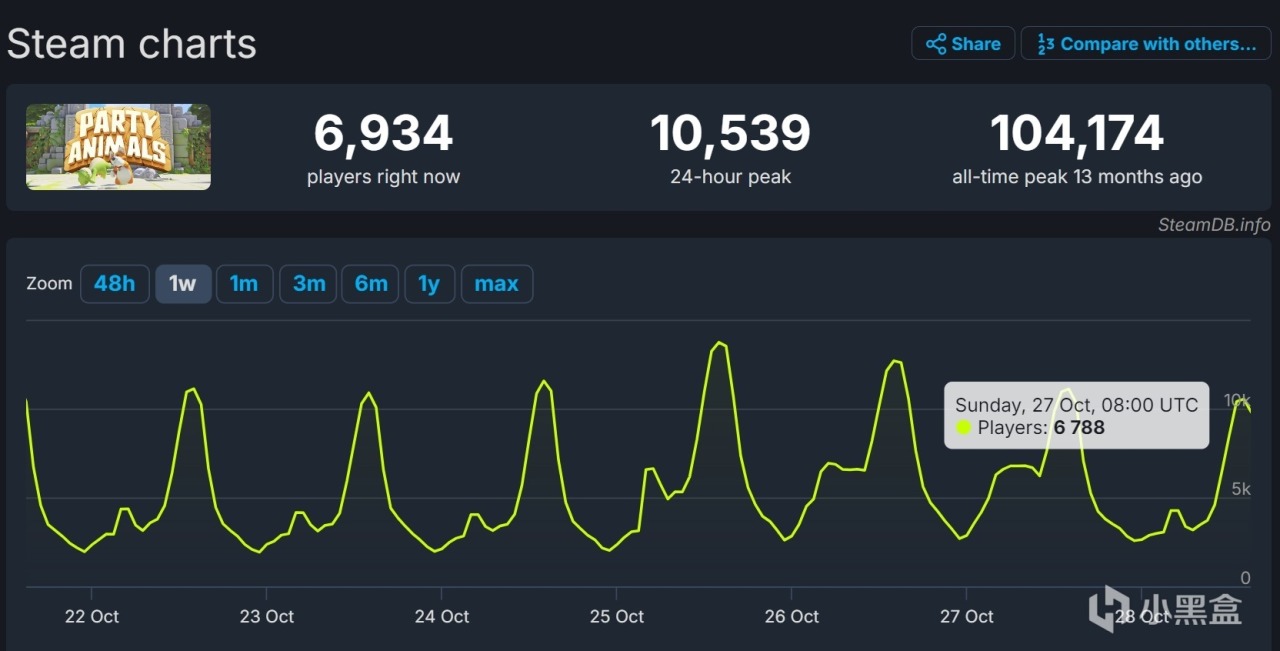
Task: Click the 24 Oct axis label
Action: coord(442,616)
